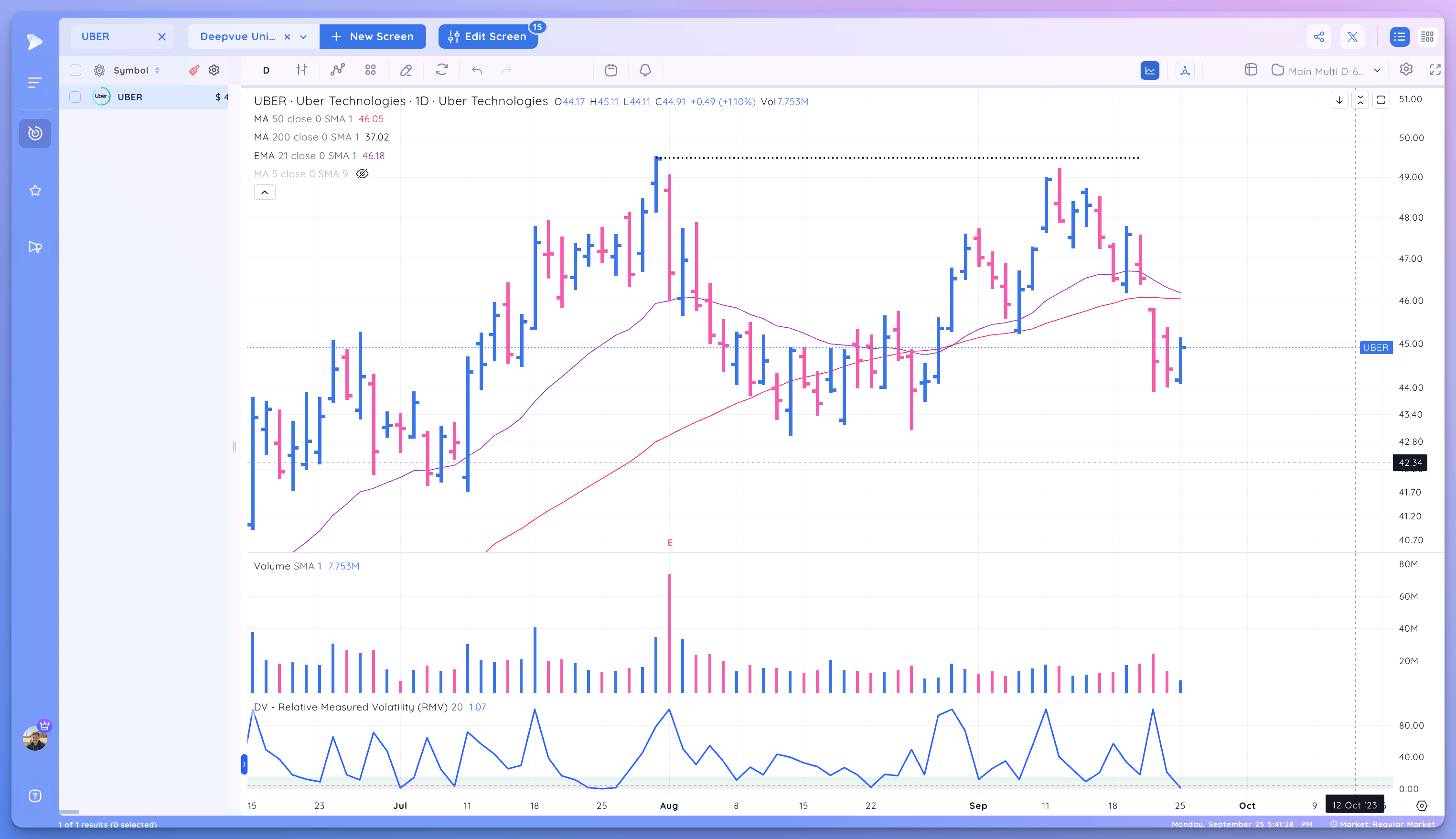Open favorites star icon in sidebar
The image size is (1456, 839).
[x=35, y=191]
